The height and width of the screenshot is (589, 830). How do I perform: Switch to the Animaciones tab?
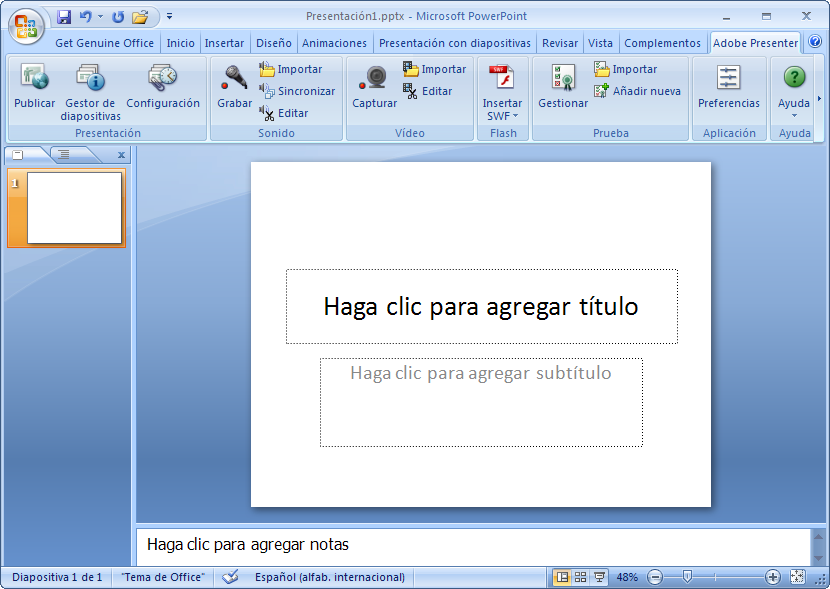(x=334, y=43)
